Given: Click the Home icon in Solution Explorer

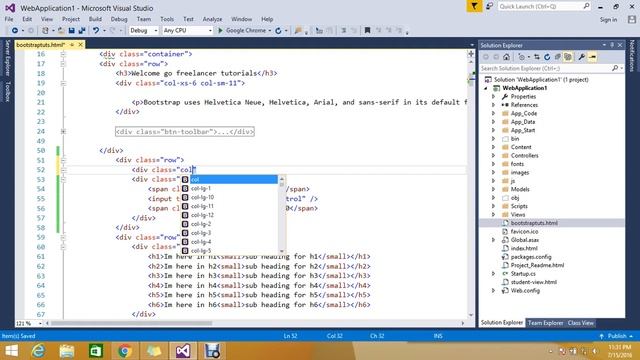Looking at the screenshot, I should [x=507, y=57].
